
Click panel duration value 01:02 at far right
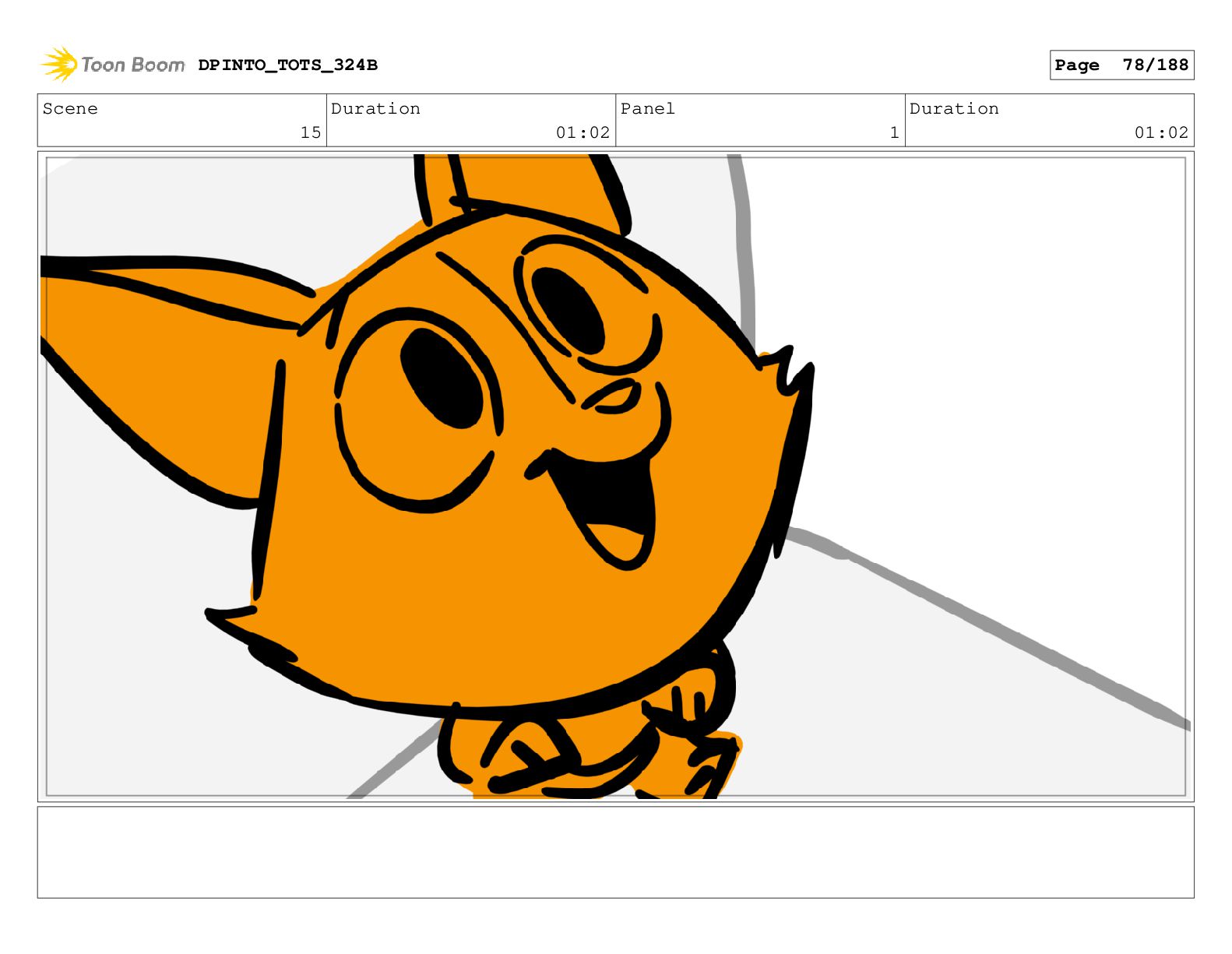1162,133
